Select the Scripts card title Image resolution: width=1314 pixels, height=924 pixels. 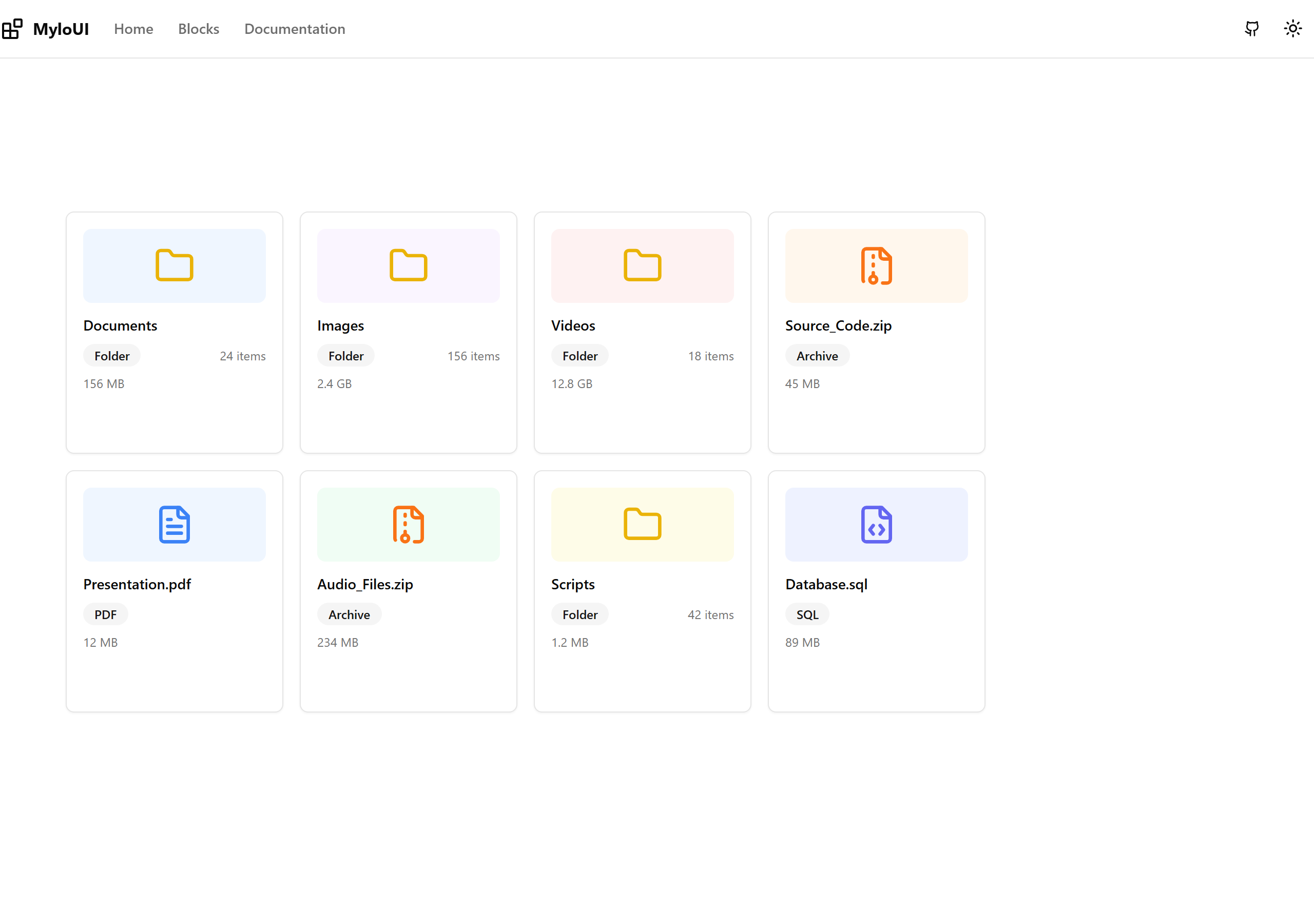click(573, 585)
